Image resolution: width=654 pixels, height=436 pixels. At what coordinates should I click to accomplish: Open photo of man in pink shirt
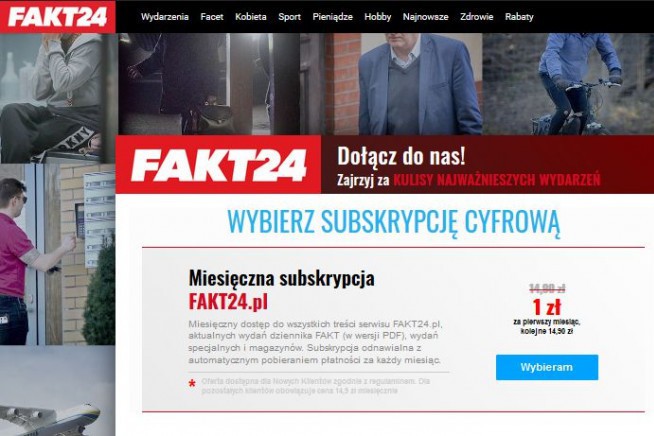point(58,254)
